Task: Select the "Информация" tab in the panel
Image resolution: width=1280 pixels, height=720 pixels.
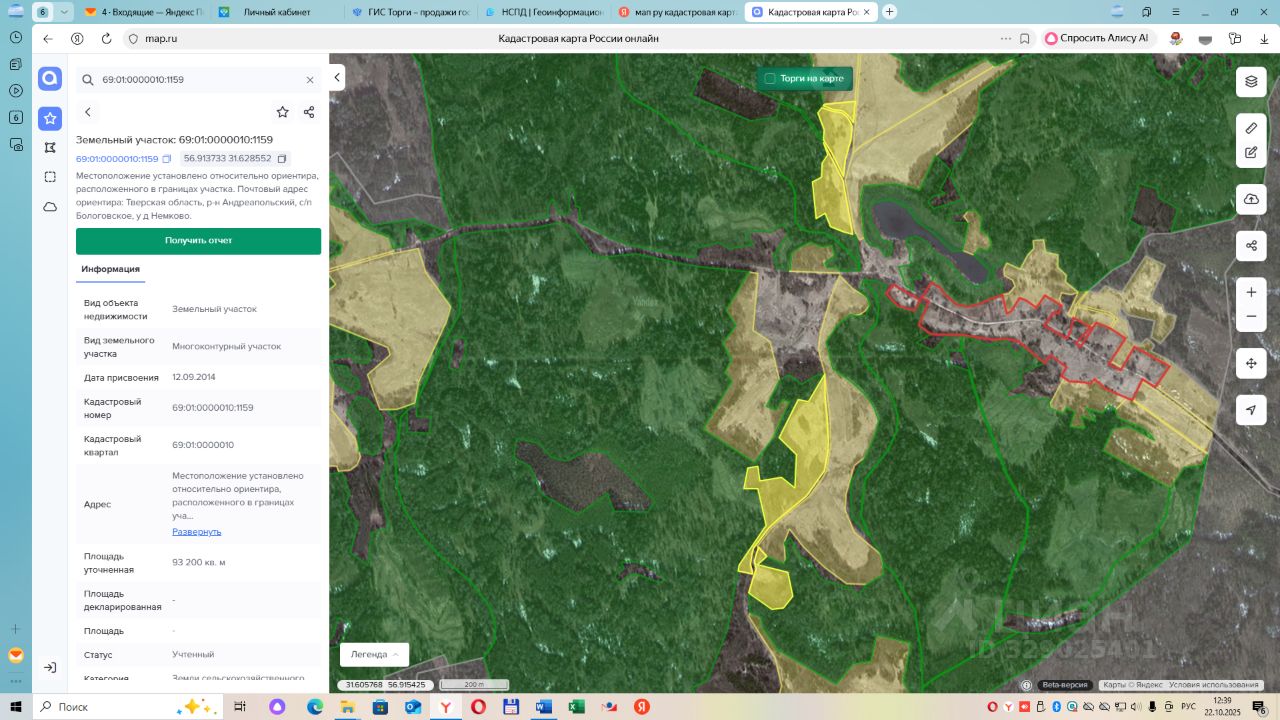Action: click(110, 269)
